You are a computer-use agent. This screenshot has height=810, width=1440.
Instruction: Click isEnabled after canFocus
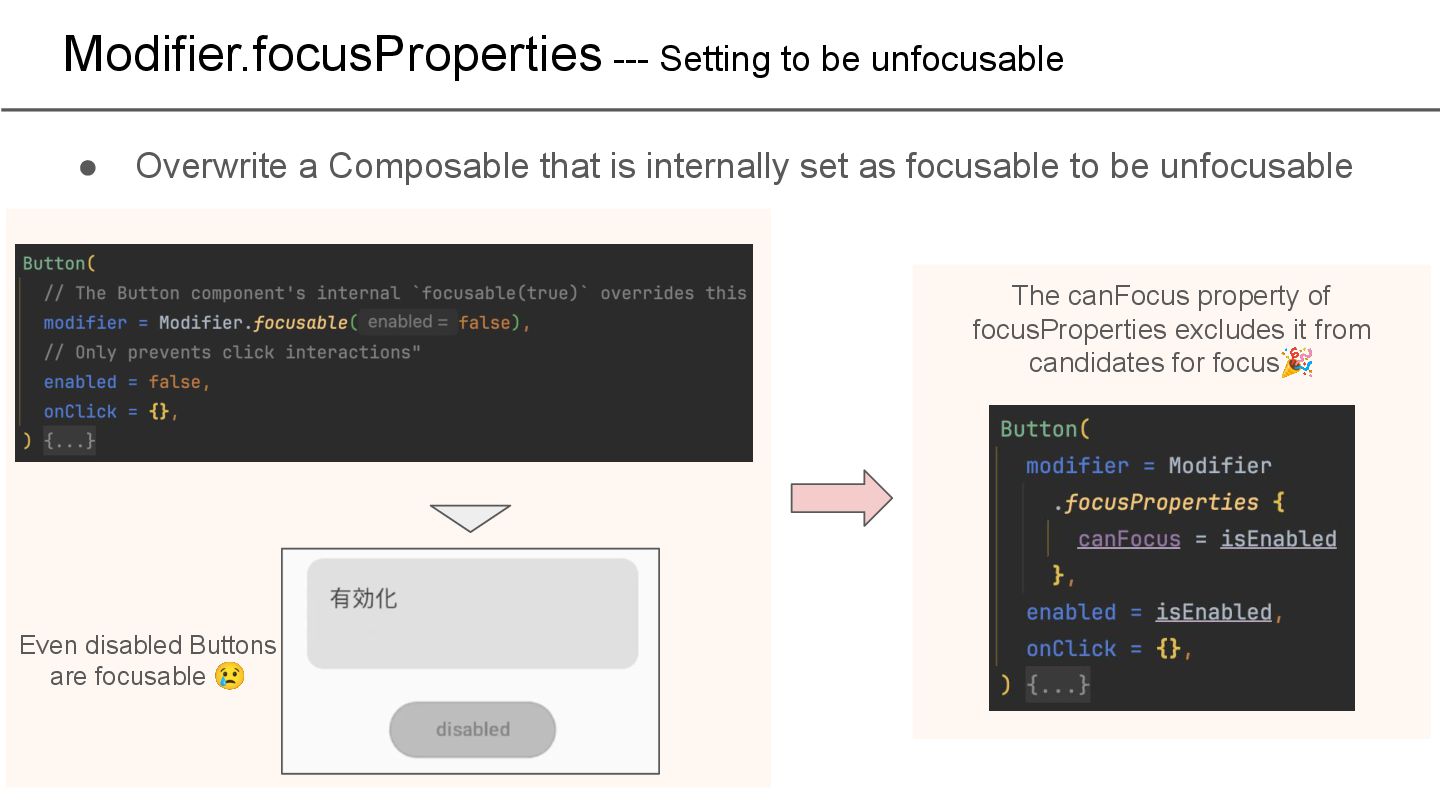pyautogui.click(x=1278, y=539)
